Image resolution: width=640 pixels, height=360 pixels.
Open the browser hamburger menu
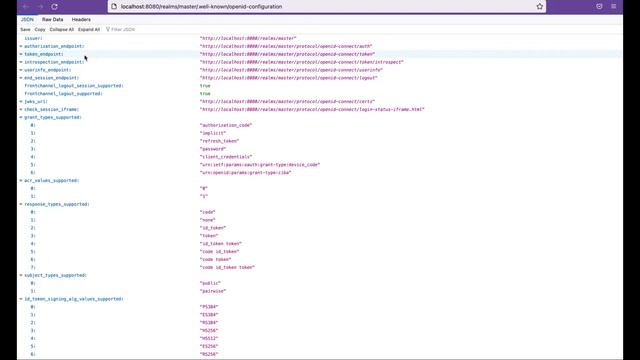click(613, 7)
